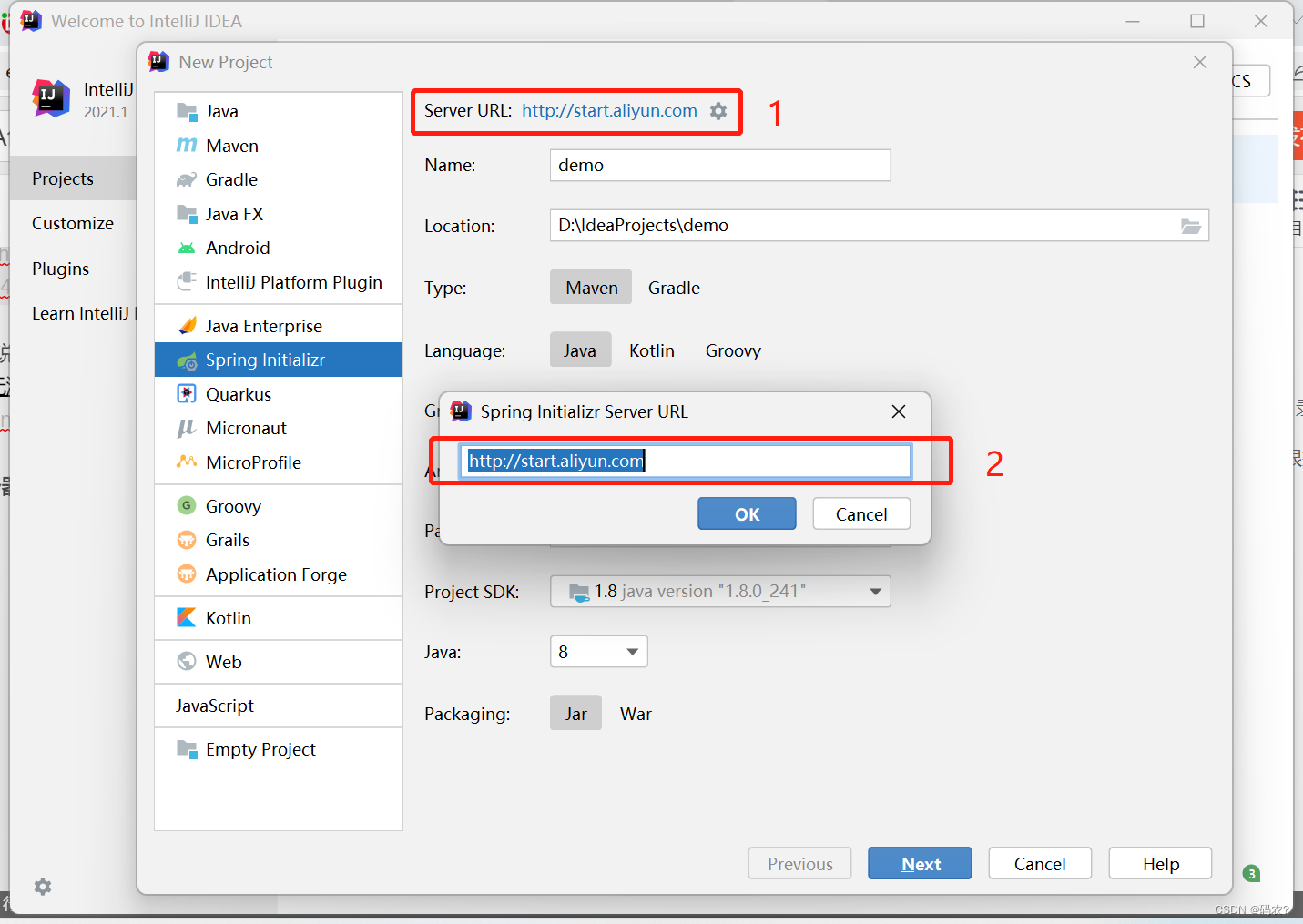The image size is (1303, 924).
Task: Select War packaging
Action: pos(636,714)
